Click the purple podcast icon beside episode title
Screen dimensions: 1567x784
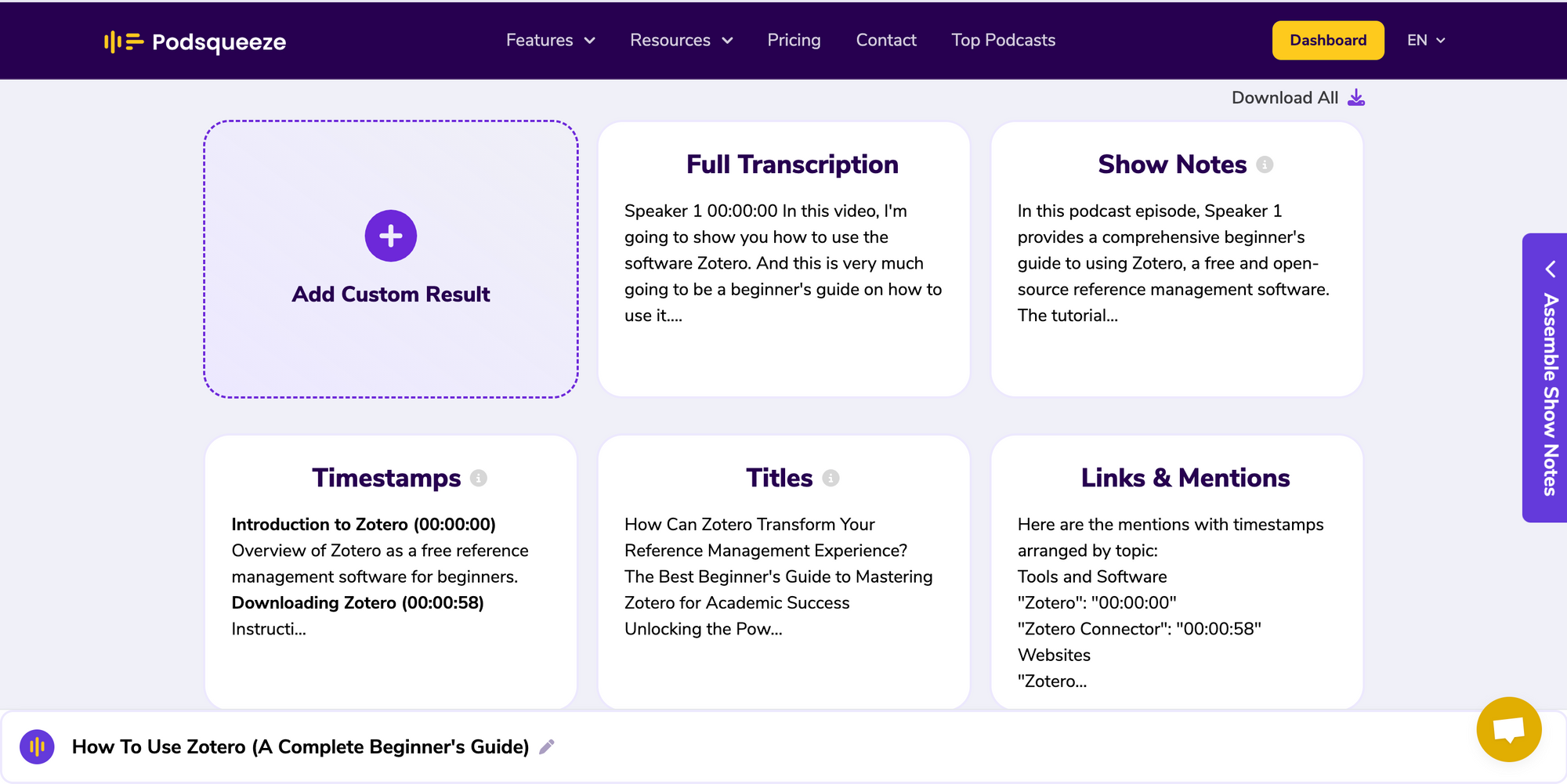pyautogui.click(x=37, y=747)
